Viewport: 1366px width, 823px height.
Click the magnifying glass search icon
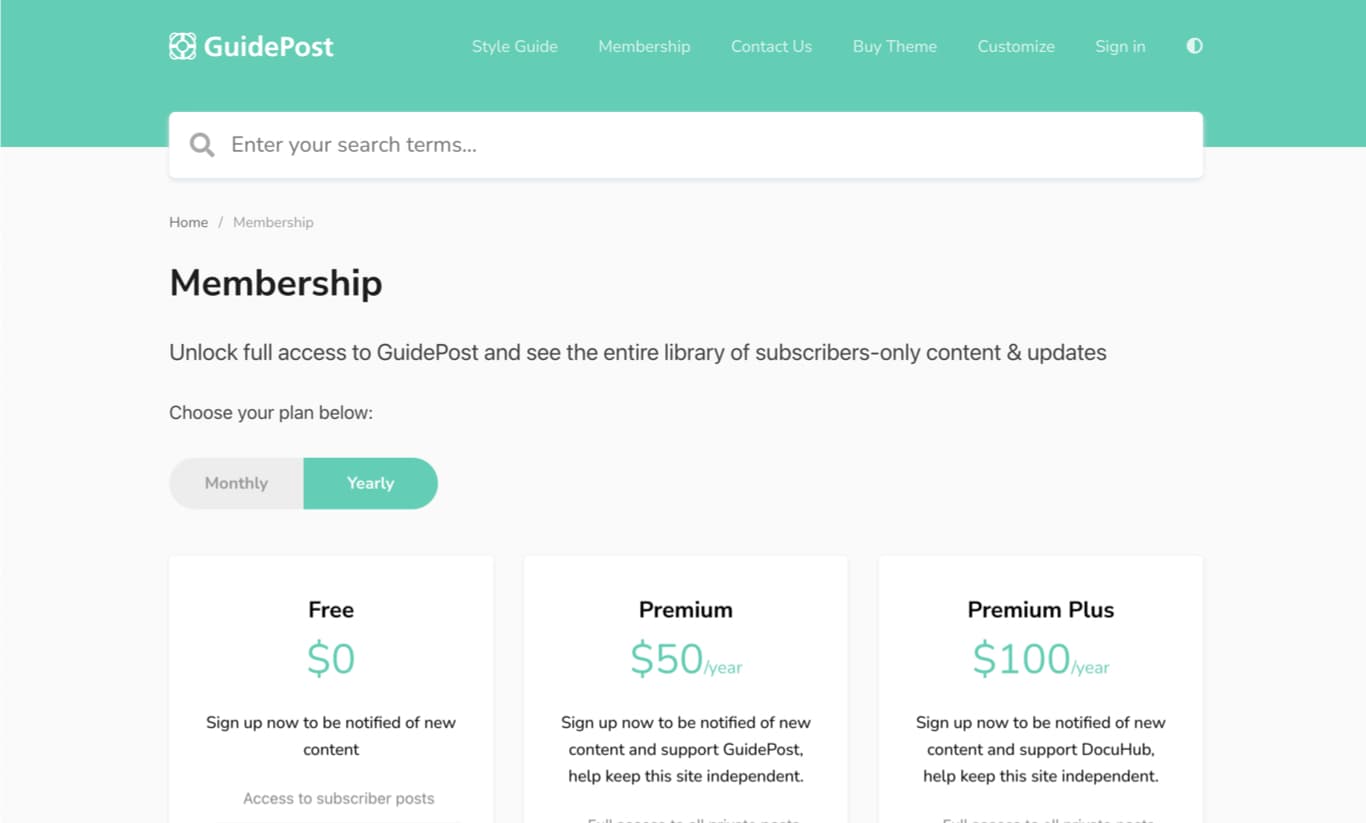click(x=202, y=145)
